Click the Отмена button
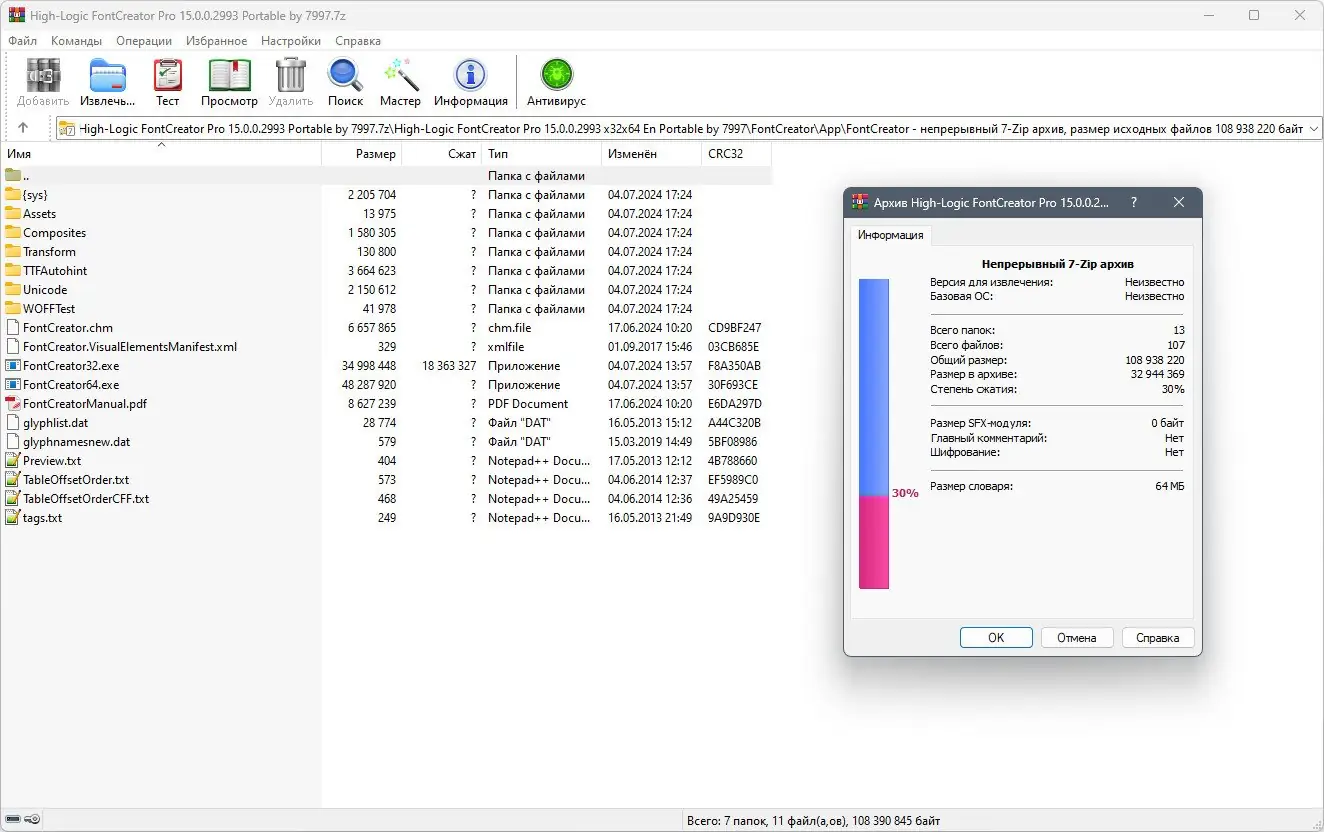Screen dimensions: 1324x832 [1077, 638]
